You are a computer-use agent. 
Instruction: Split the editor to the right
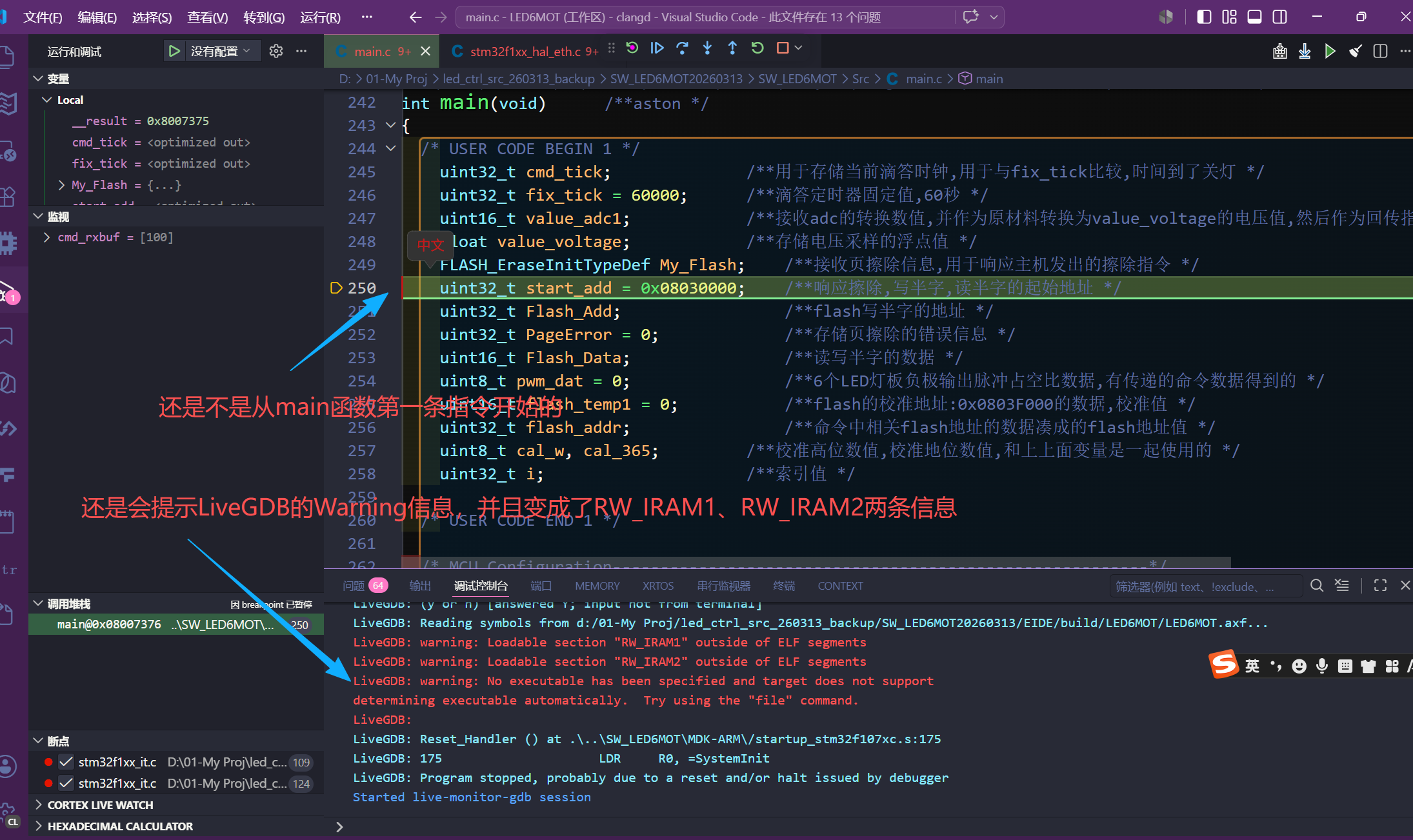click(1380, 51)
